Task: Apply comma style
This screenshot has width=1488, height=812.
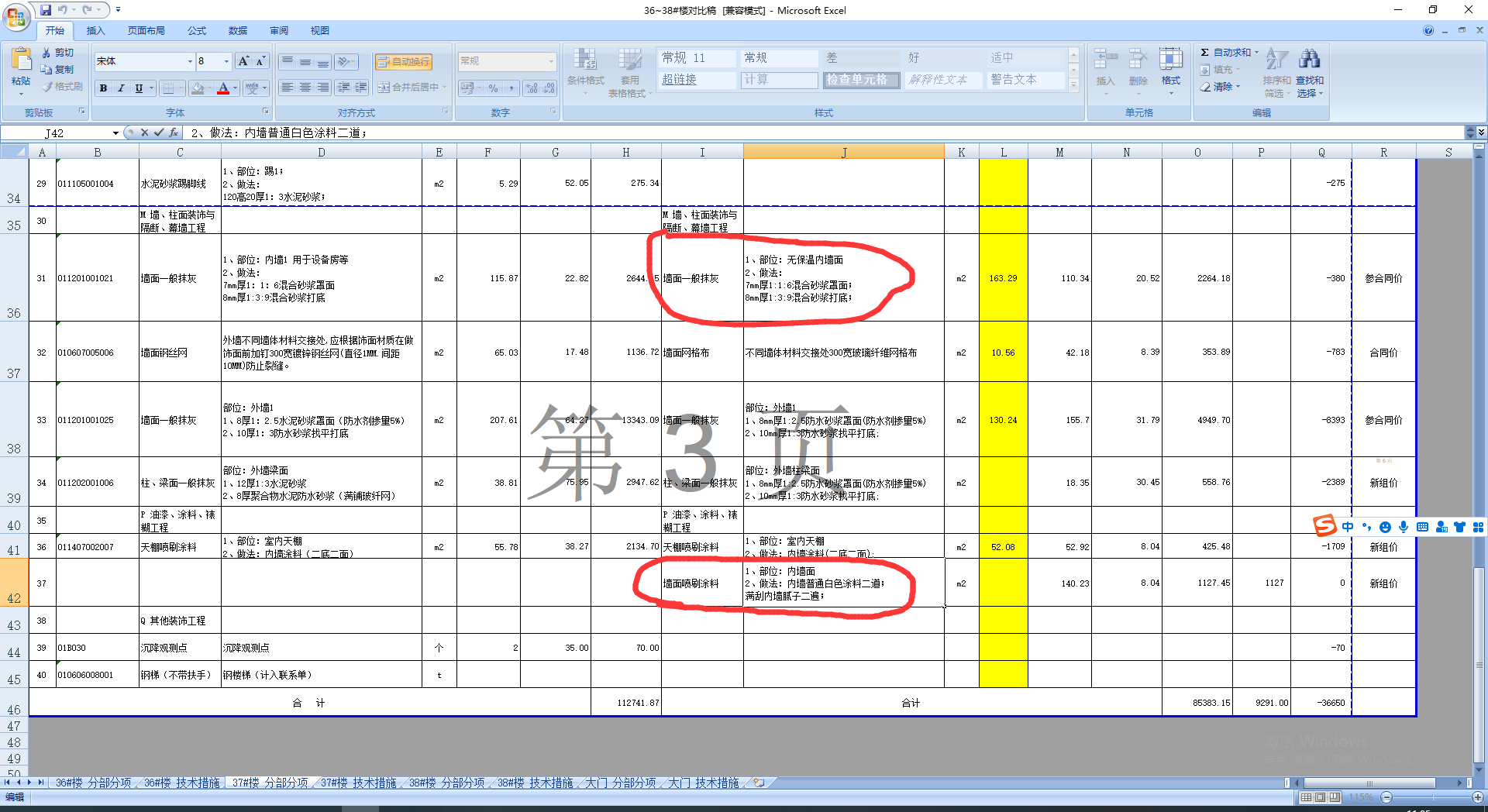Action: pos(511,88)
